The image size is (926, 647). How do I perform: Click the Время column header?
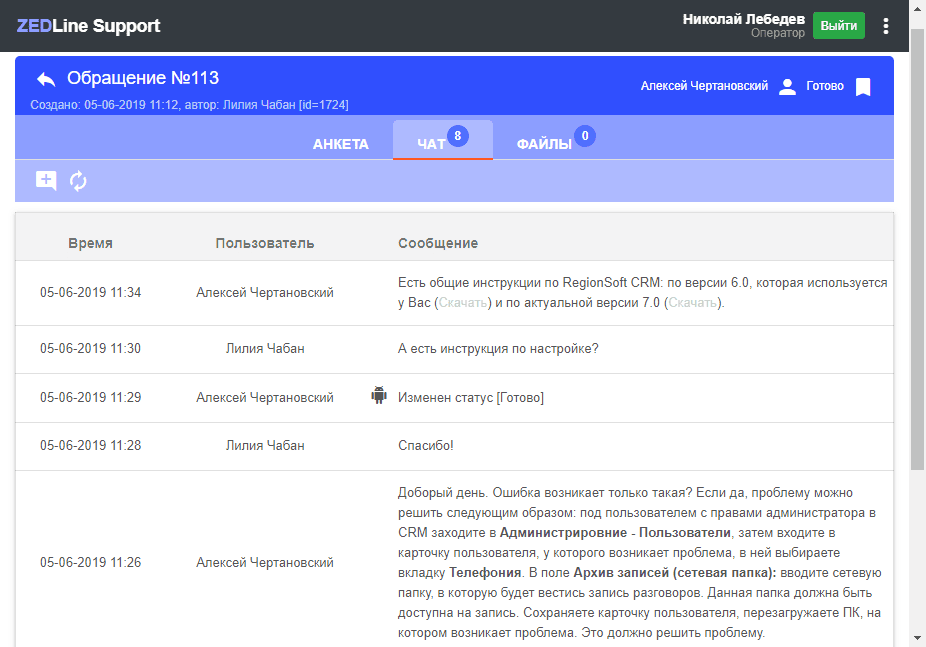[90, 243]
